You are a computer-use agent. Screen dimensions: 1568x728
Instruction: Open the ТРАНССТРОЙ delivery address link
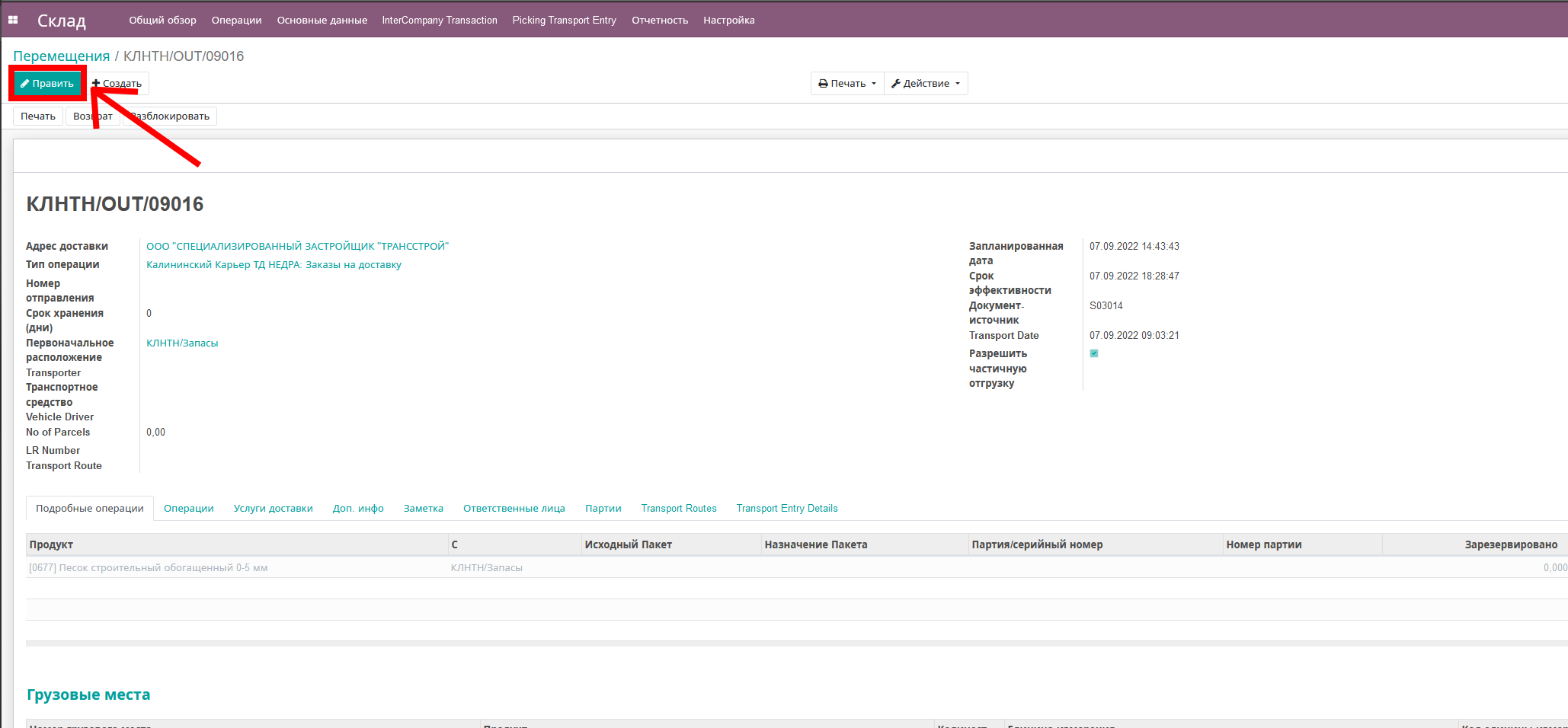coord(297,246)
